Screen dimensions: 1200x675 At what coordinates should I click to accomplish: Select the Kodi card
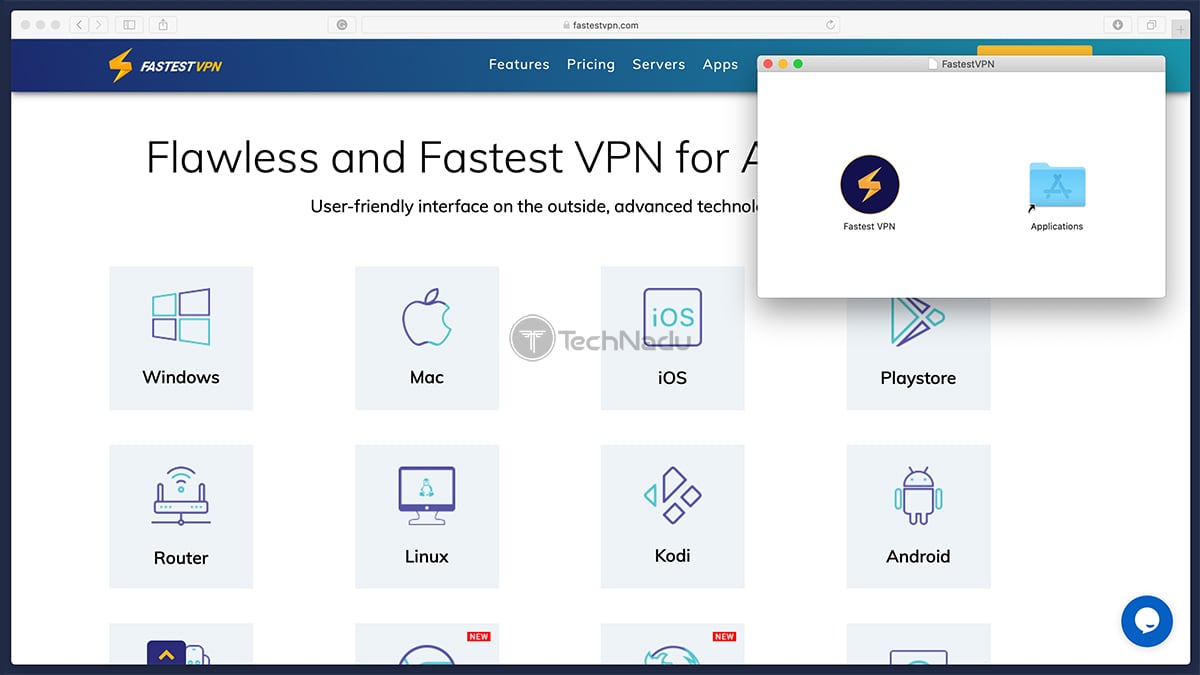tap(673, 516)
